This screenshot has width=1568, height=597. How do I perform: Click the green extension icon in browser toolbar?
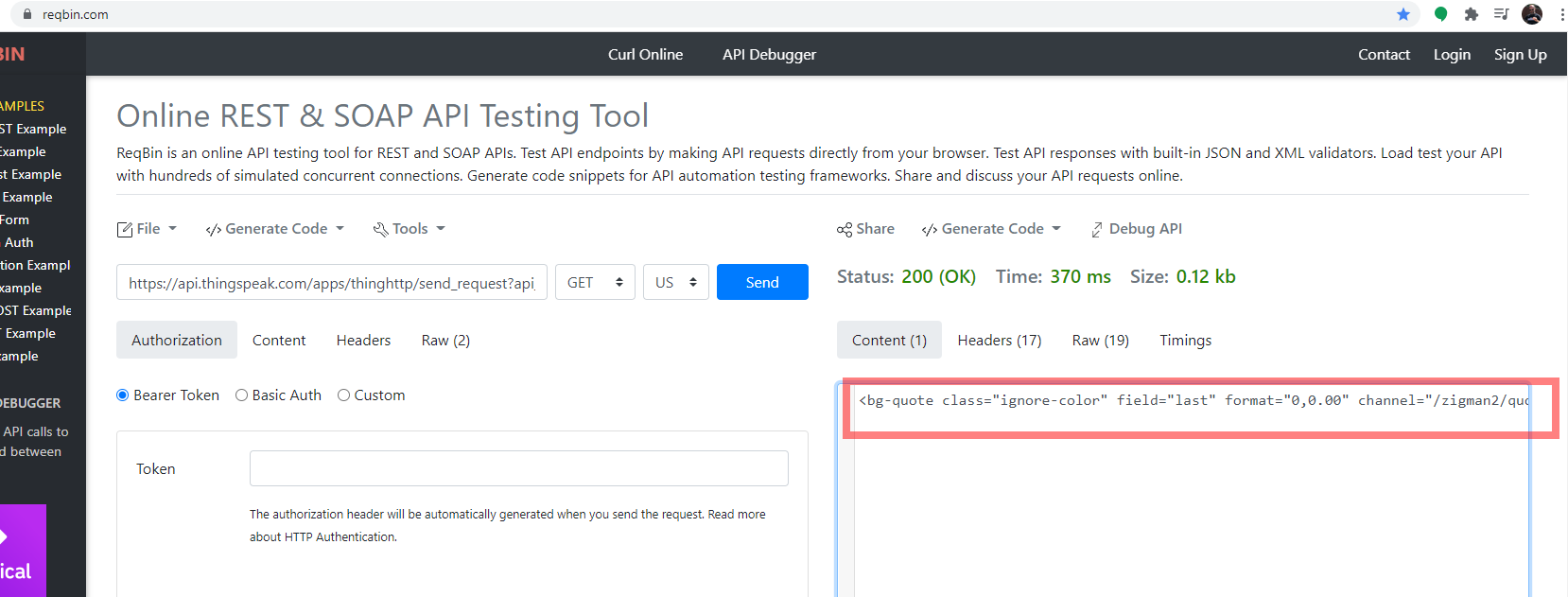1440,14
